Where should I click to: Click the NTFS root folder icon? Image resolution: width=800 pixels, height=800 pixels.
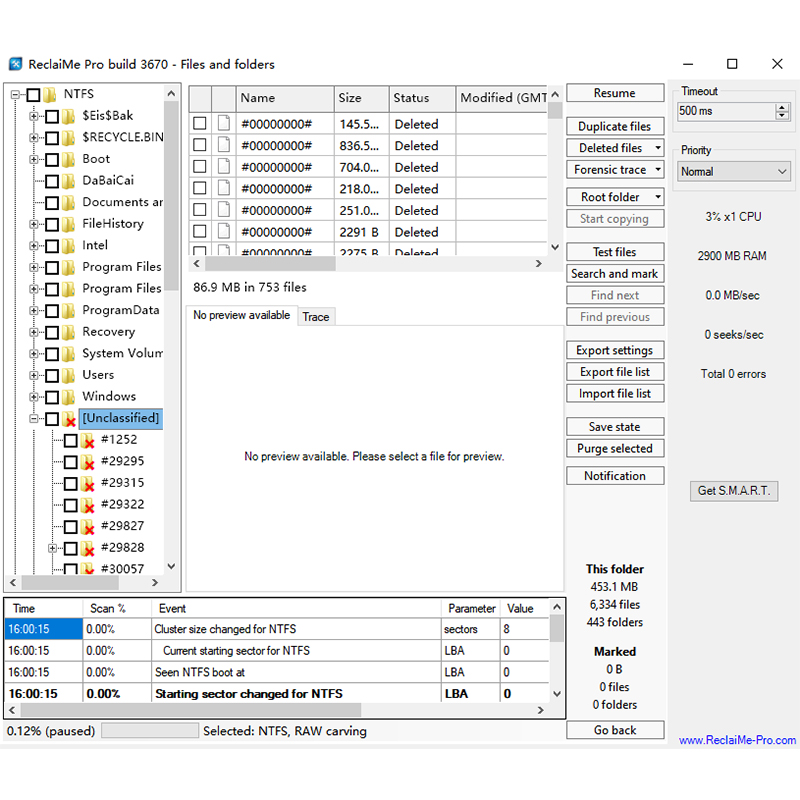(x=49, y=94)
